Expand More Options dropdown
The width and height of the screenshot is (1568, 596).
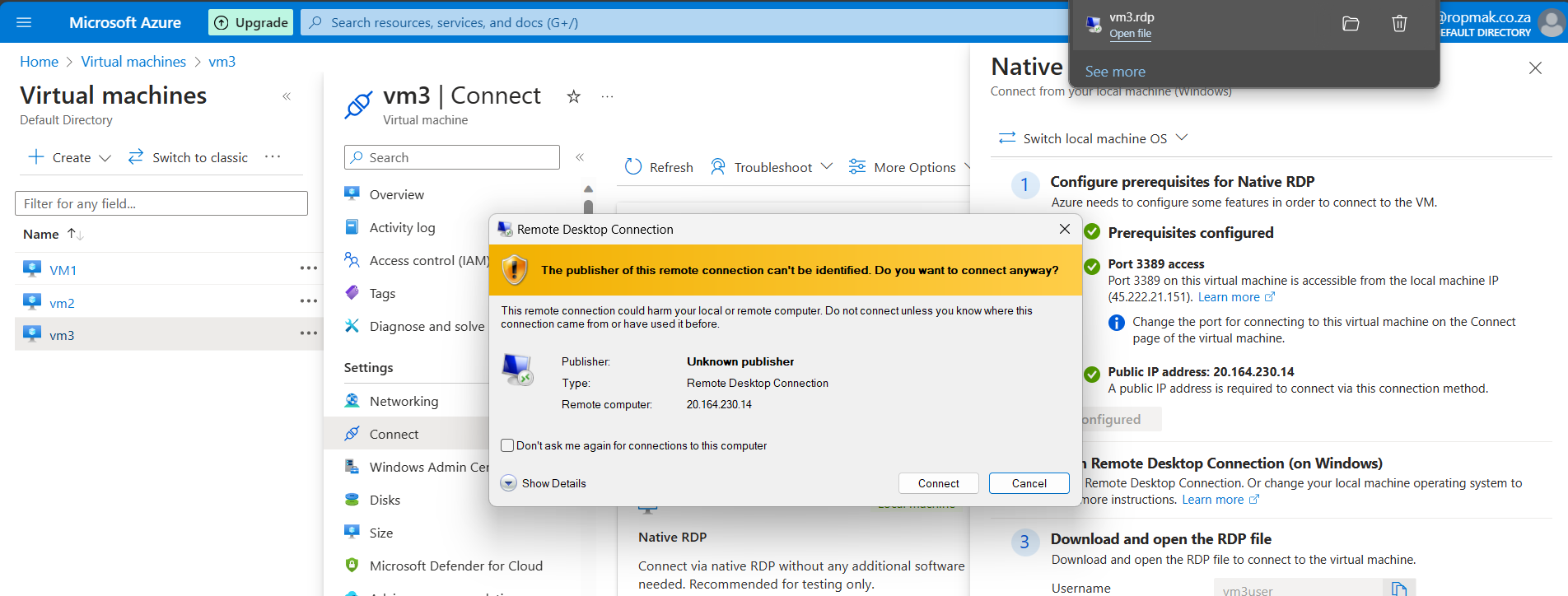point(909,167)
